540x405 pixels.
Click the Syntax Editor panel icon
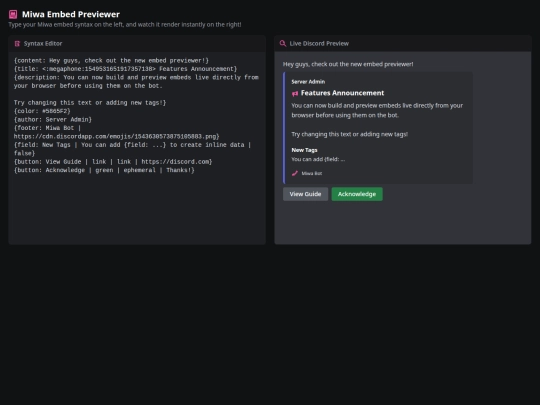coord(17,43)
